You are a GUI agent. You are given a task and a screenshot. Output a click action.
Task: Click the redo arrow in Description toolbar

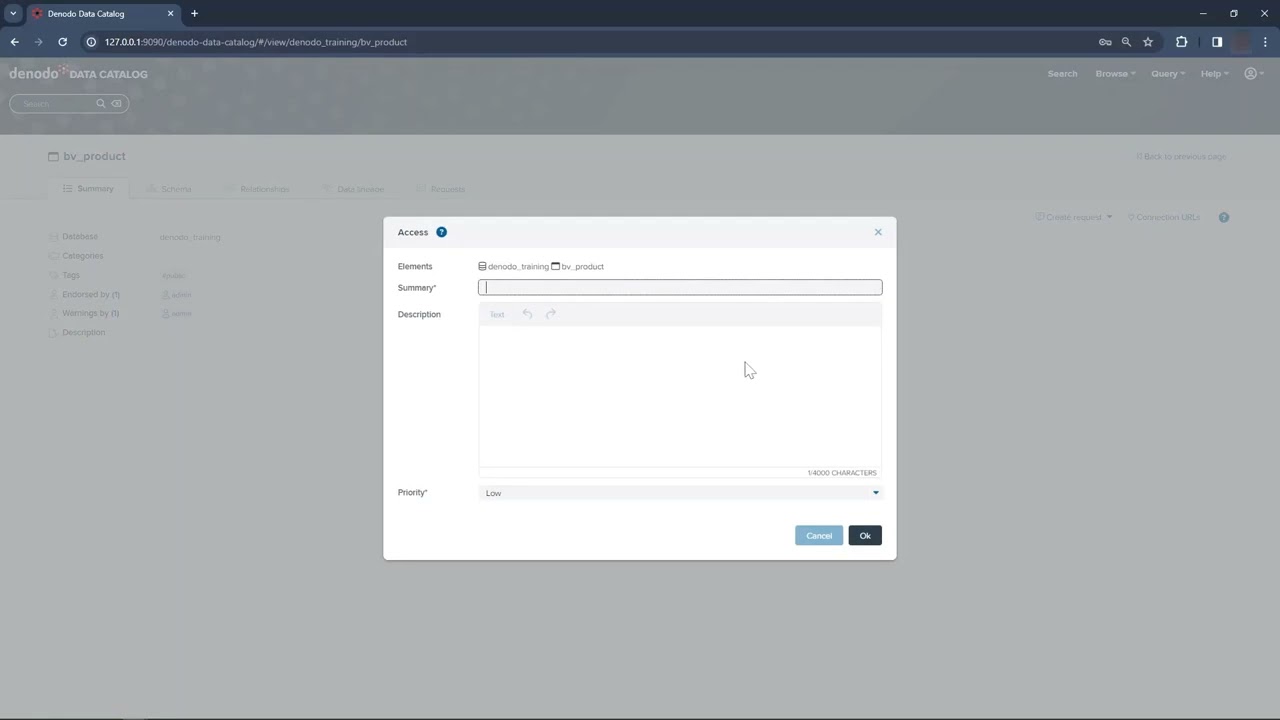click(550, 314)
